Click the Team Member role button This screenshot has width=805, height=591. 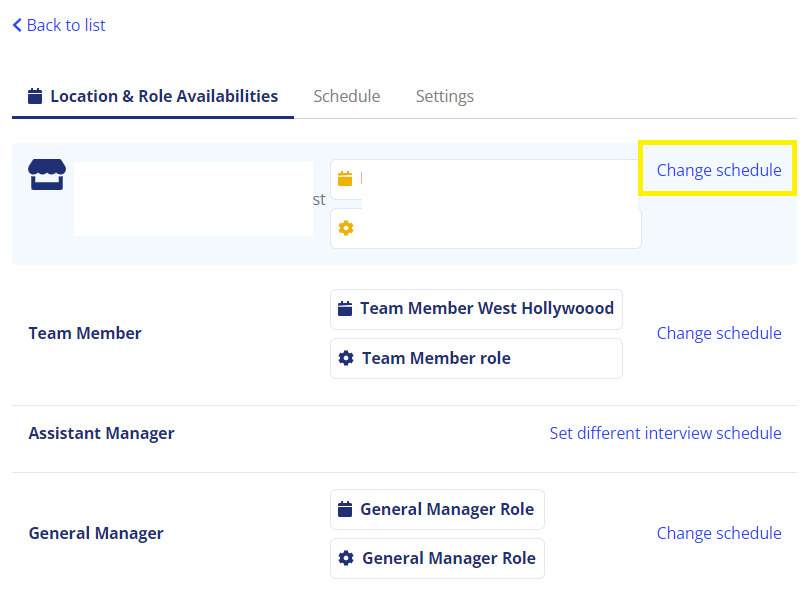pos(476,358)
